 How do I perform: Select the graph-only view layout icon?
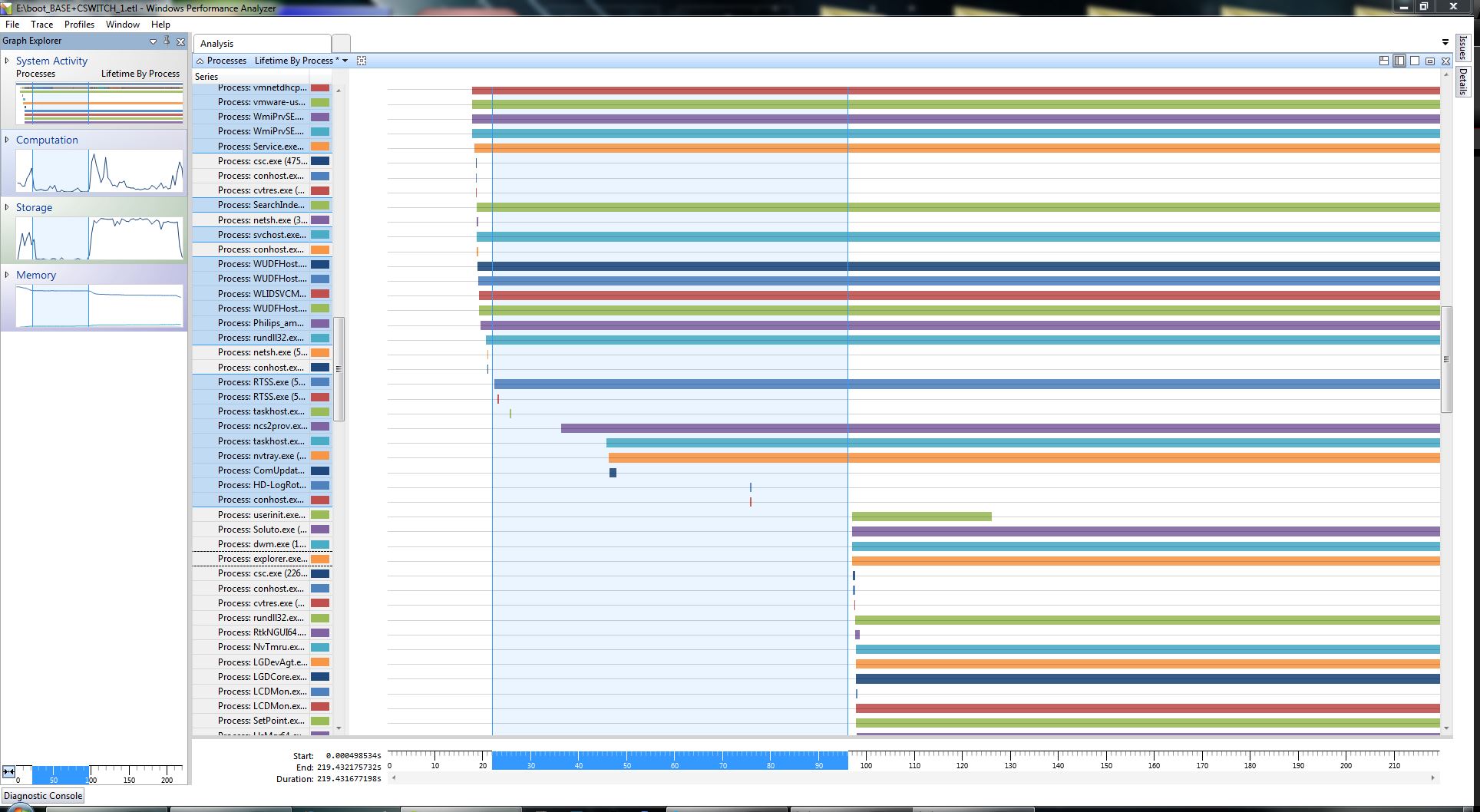tap(1399, 61)
